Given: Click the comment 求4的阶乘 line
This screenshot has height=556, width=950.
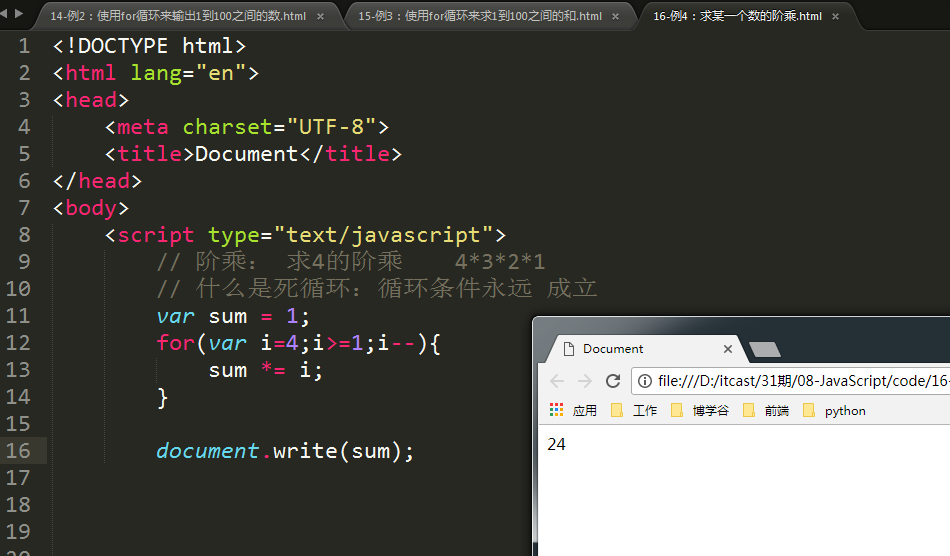Looking at the screenshot, I should point(351,262).
